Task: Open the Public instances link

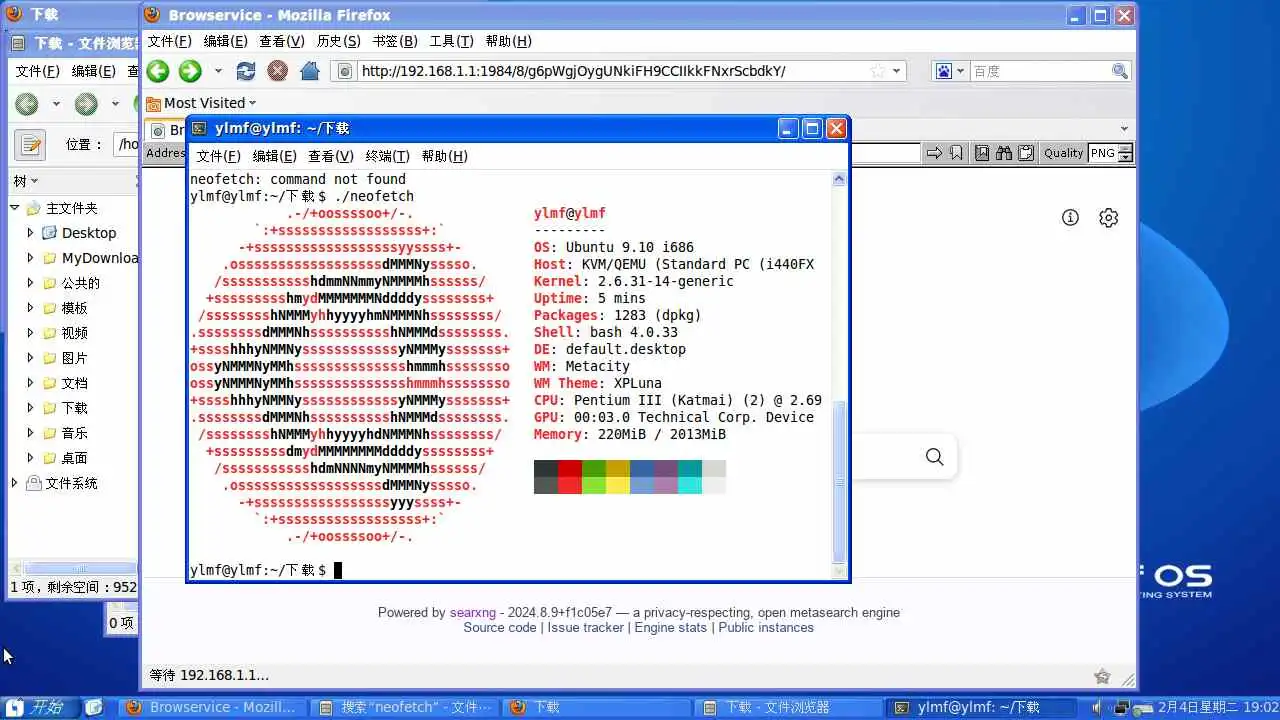Action: [766, 627]
